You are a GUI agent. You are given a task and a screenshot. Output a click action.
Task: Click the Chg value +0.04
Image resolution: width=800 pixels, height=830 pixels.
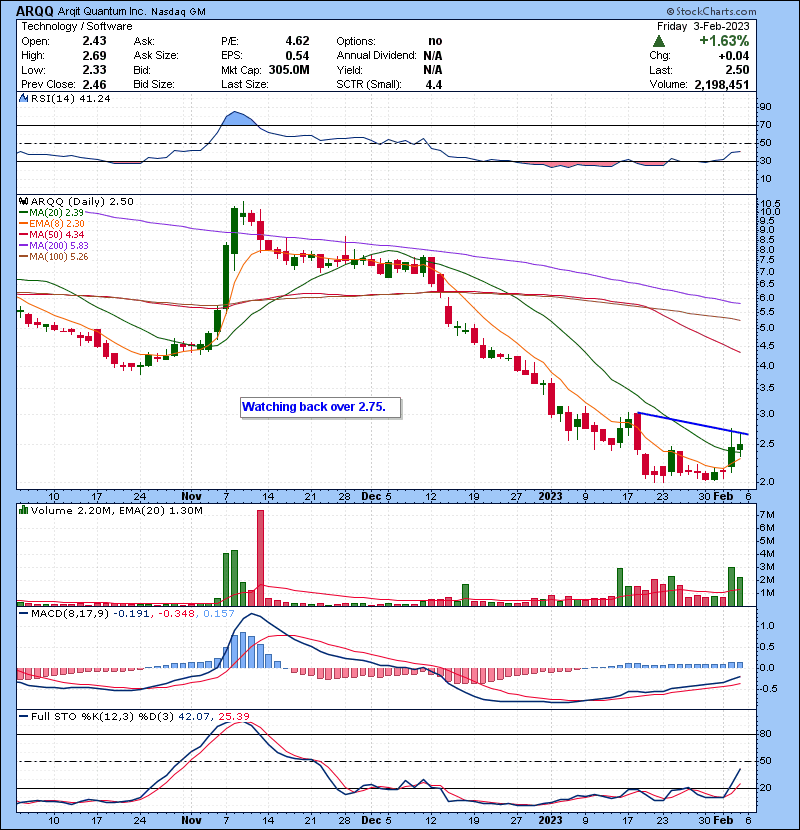pyautogui.click(x=734, y=56)
